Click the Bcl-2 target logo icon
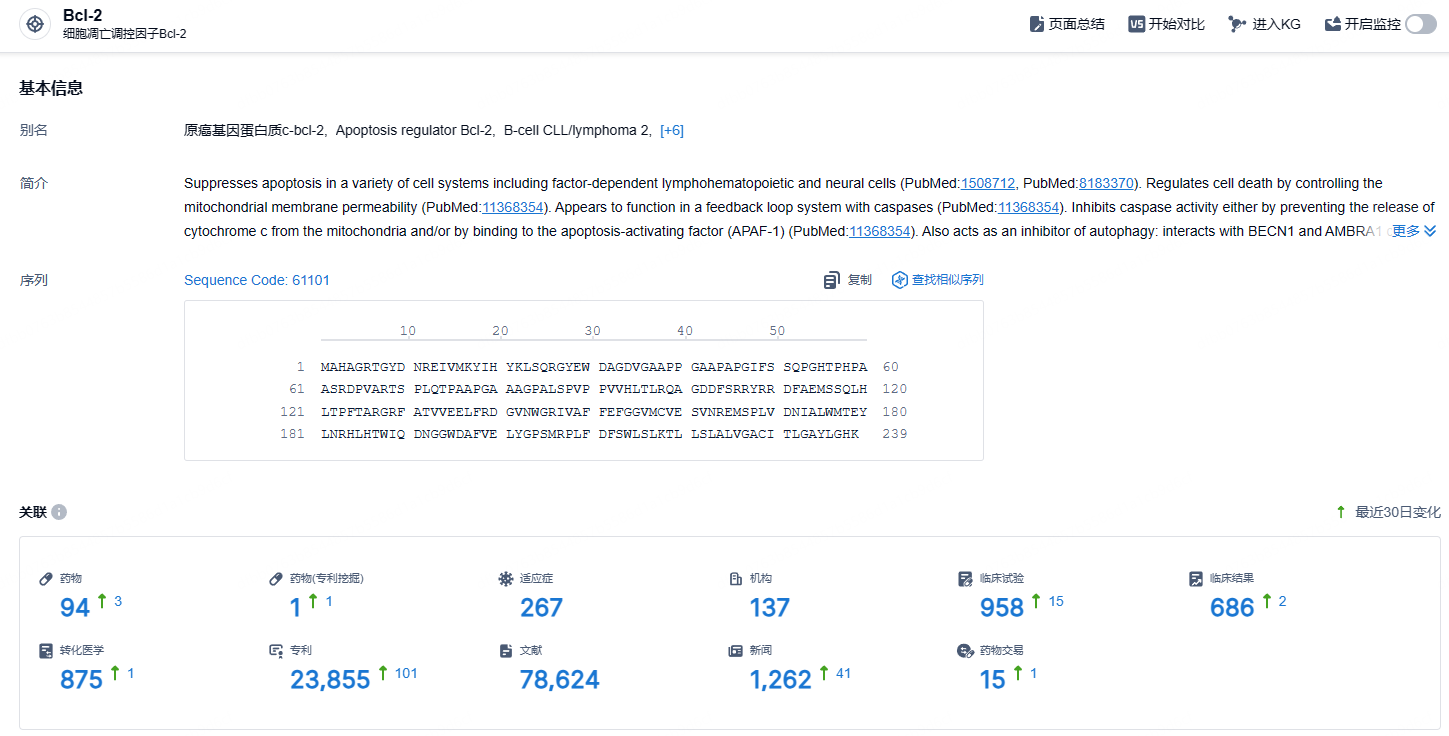The image size is (1449, 736). [x=35, y=24]
